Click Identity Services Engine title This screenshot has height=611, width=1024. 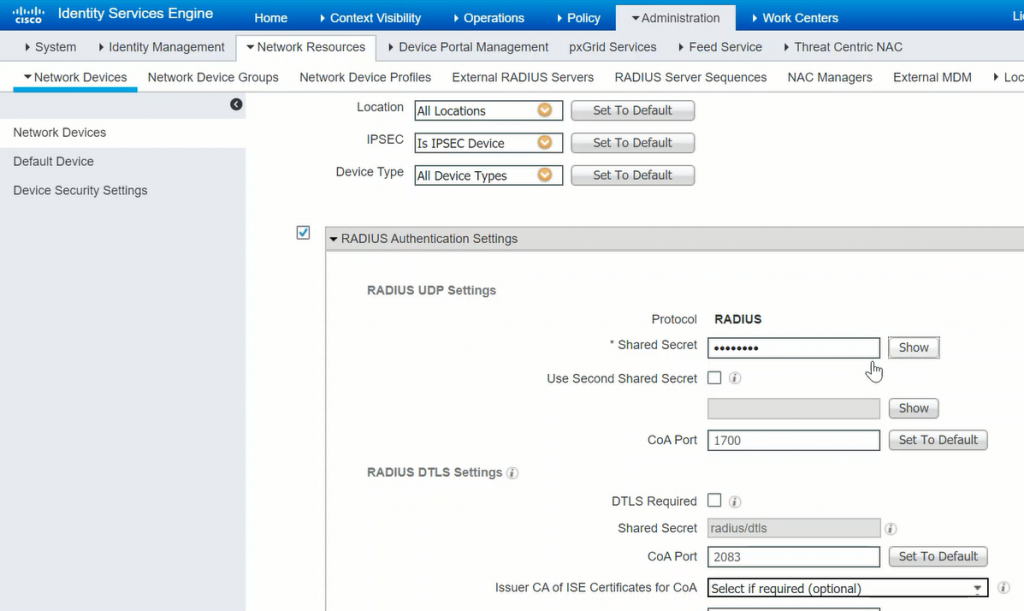click(135, 14)
